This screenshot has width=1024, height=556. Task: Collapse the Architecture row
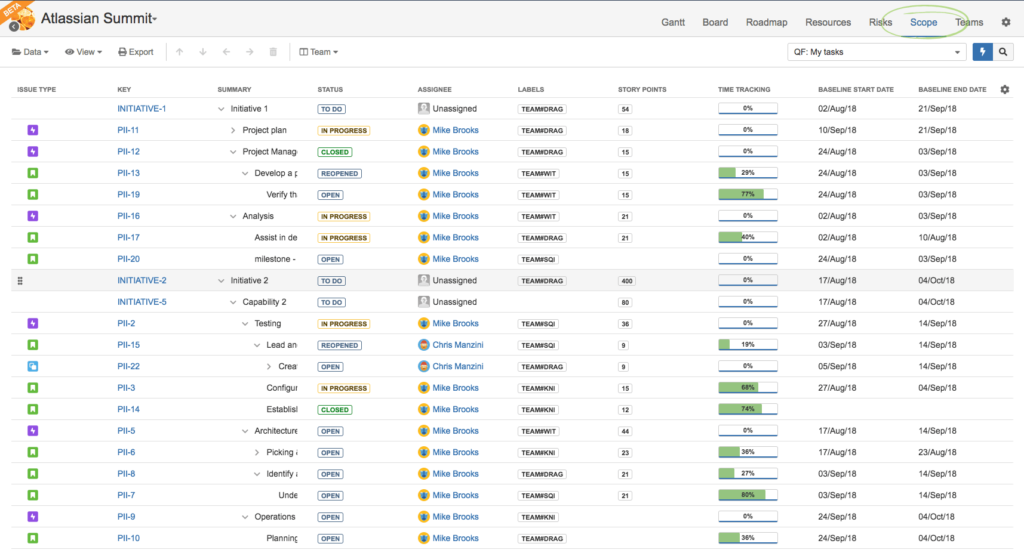245,431
